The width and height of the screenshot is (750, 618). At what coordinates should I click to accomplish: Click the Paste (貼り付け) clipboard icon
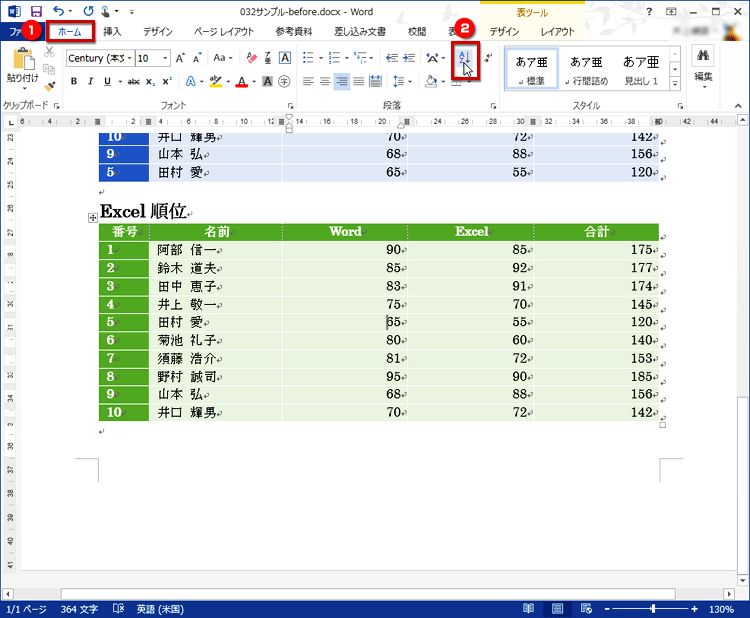[x=23, y=59]
